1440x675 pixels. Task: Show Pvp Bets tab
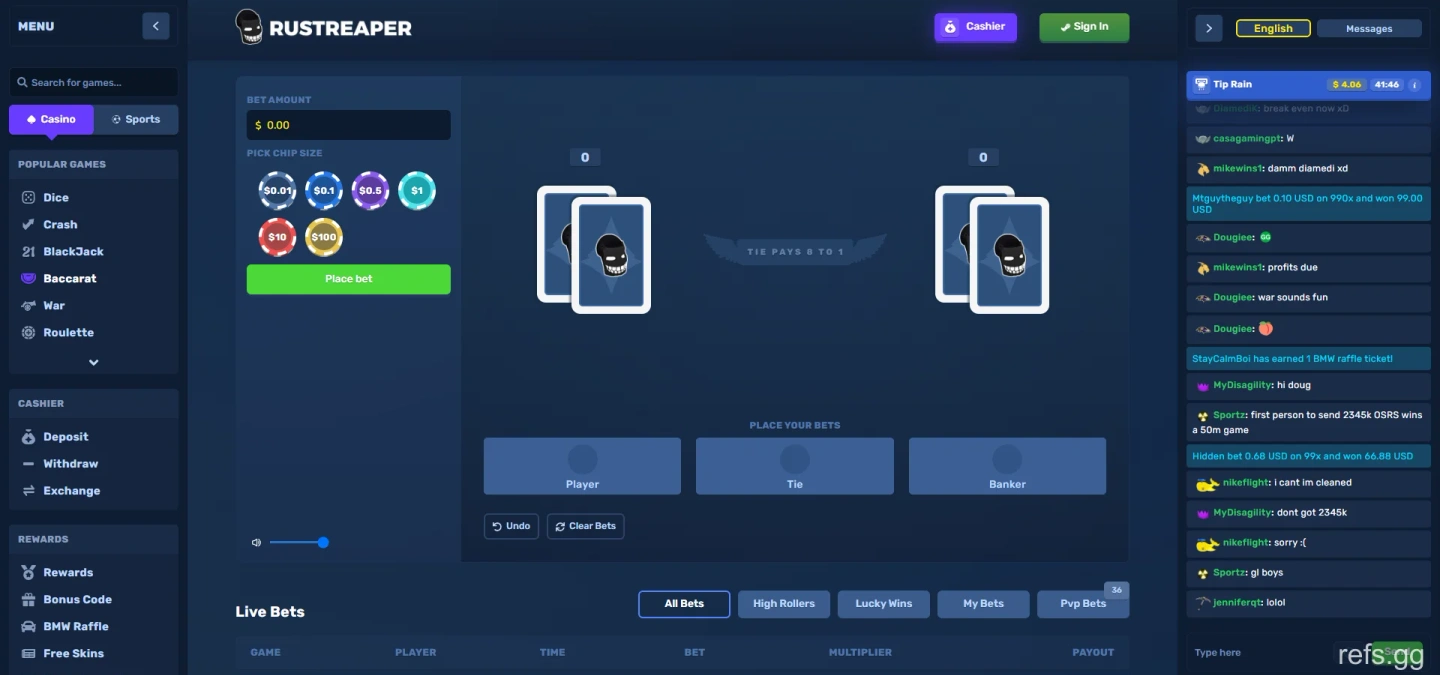1083,604
